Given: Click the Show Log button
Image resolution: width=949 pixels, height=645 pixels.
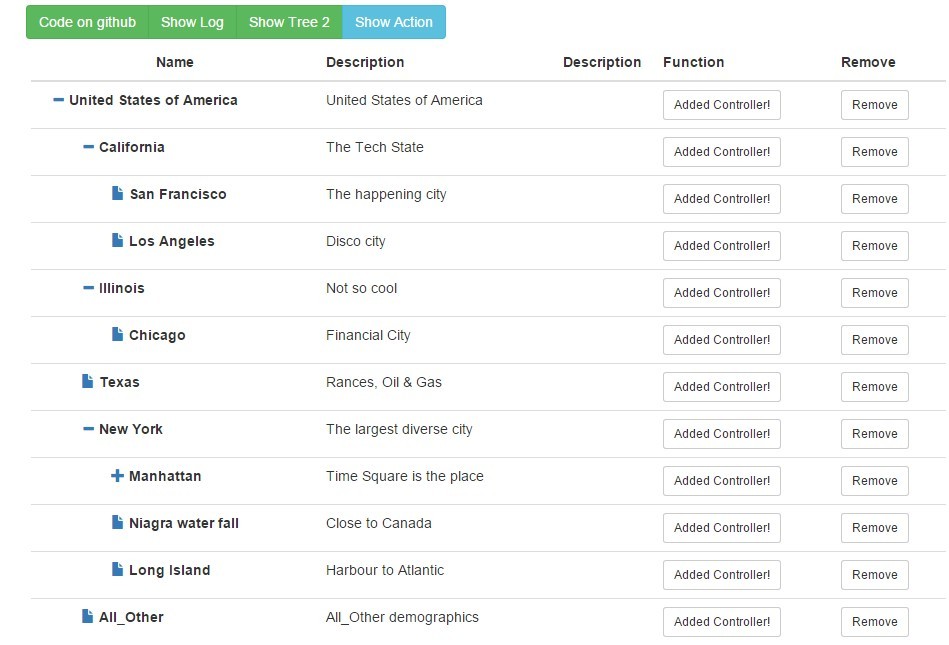Looking at the screenshot, I should click(x=192, y=20).
